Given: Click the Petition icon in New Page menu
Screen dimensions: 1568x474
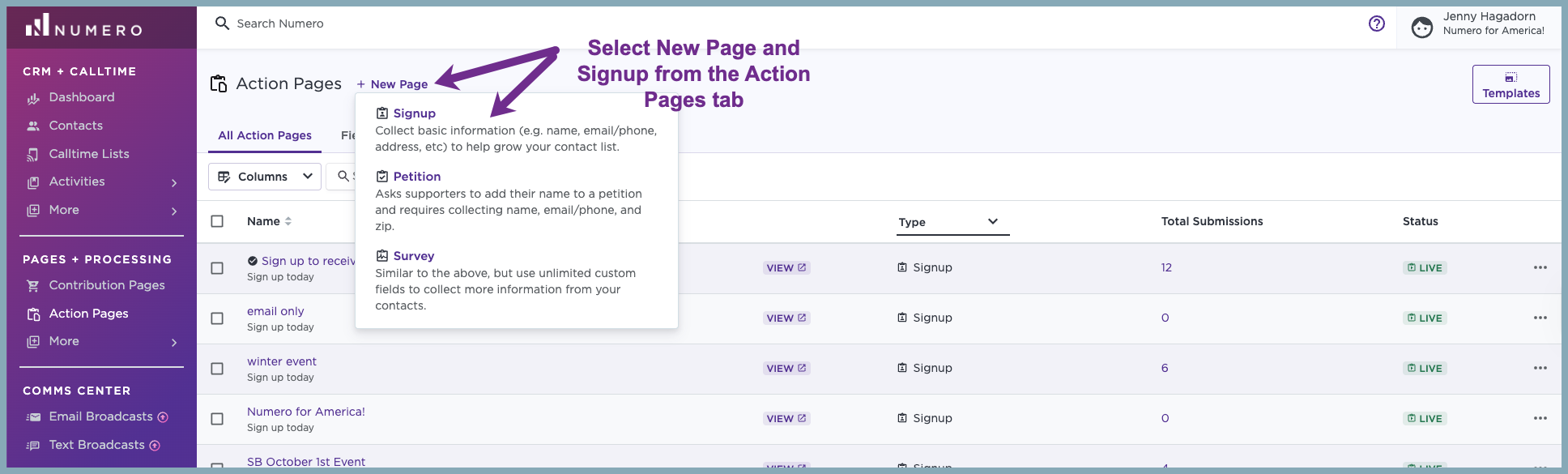Looking at the screenshot, I should (x=382, y=177).
